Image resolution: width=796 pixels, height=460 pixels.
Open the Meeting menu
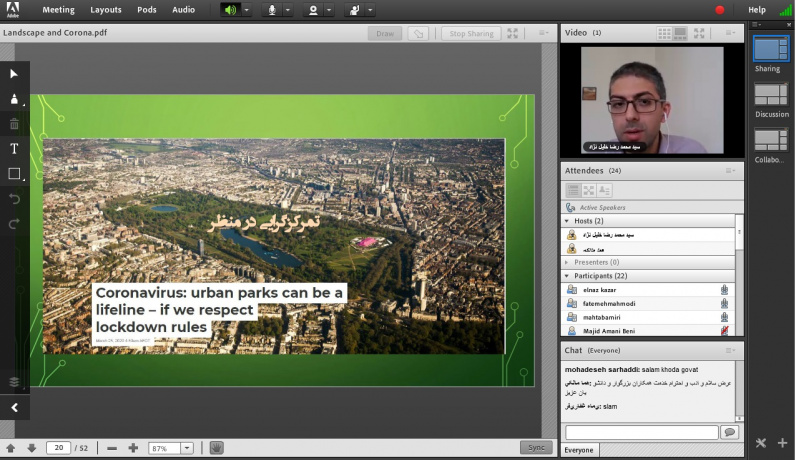pos(58,10)
